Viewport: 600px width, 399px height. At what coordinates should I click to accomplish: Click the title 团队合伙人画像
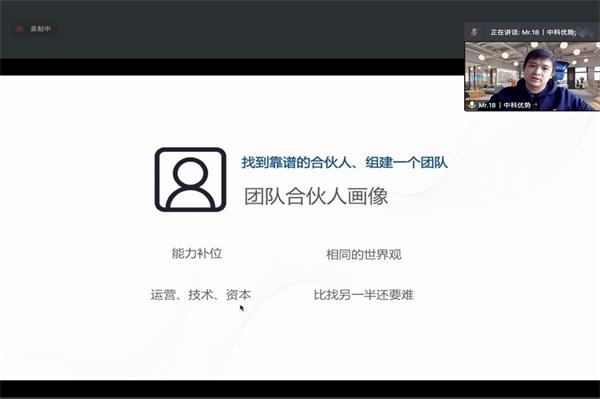316,196
